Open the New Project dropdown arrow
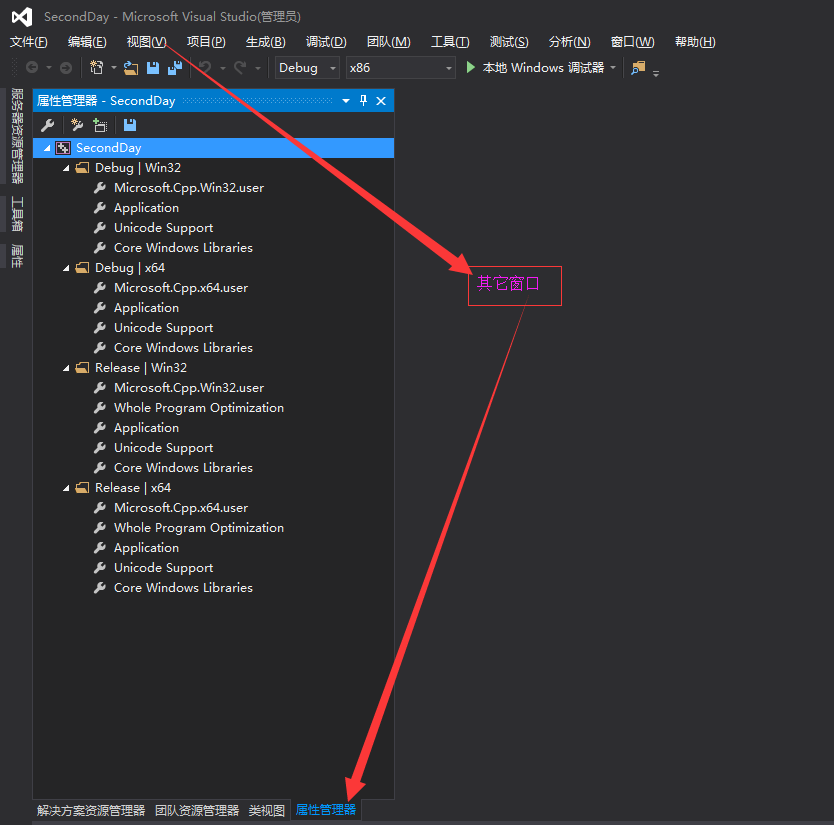The width and height of the screenshot is (834, 825). tap(113, 68)
